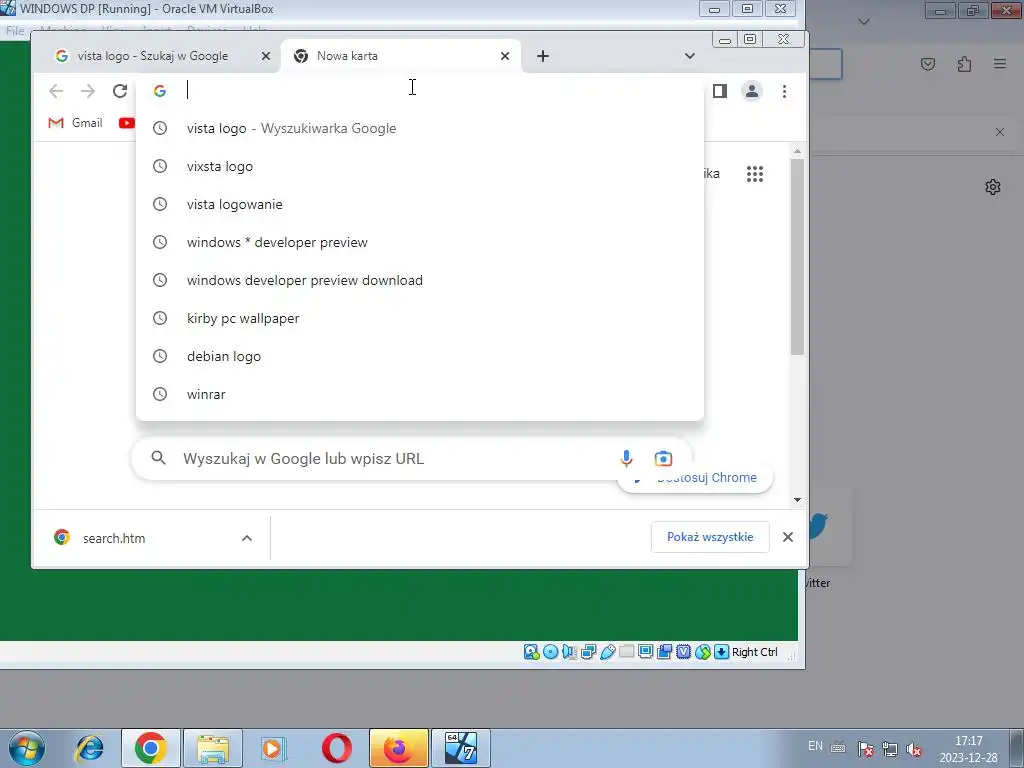1024x768 pixels.
Task: Close the vista logo tab
Action: [266, 56]
